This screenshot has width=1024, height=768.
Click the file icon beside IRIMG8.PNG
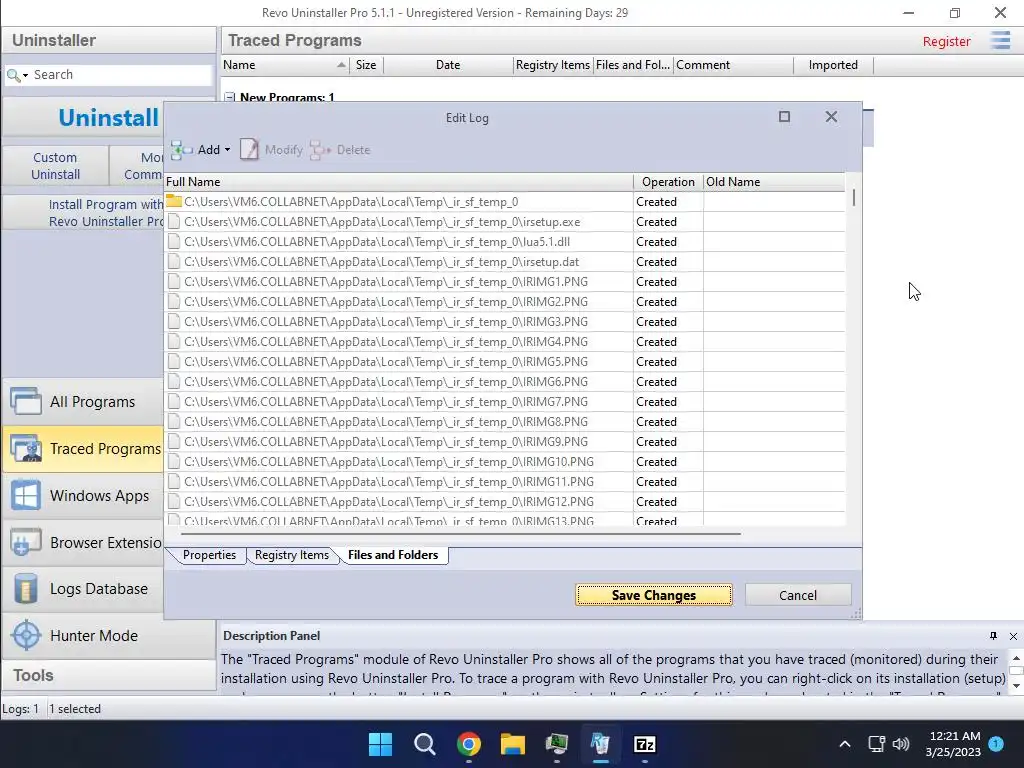(x=174, y=422)
